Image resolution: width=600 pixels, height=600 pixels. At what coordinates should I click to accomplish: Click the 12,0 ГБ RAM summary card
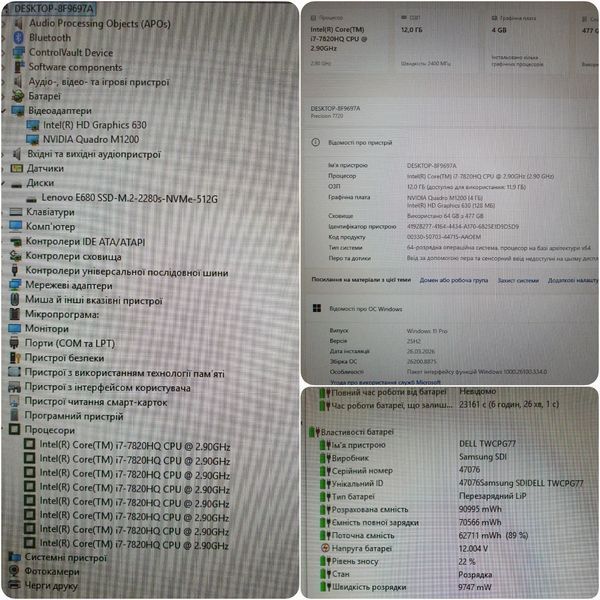point(436,41)
